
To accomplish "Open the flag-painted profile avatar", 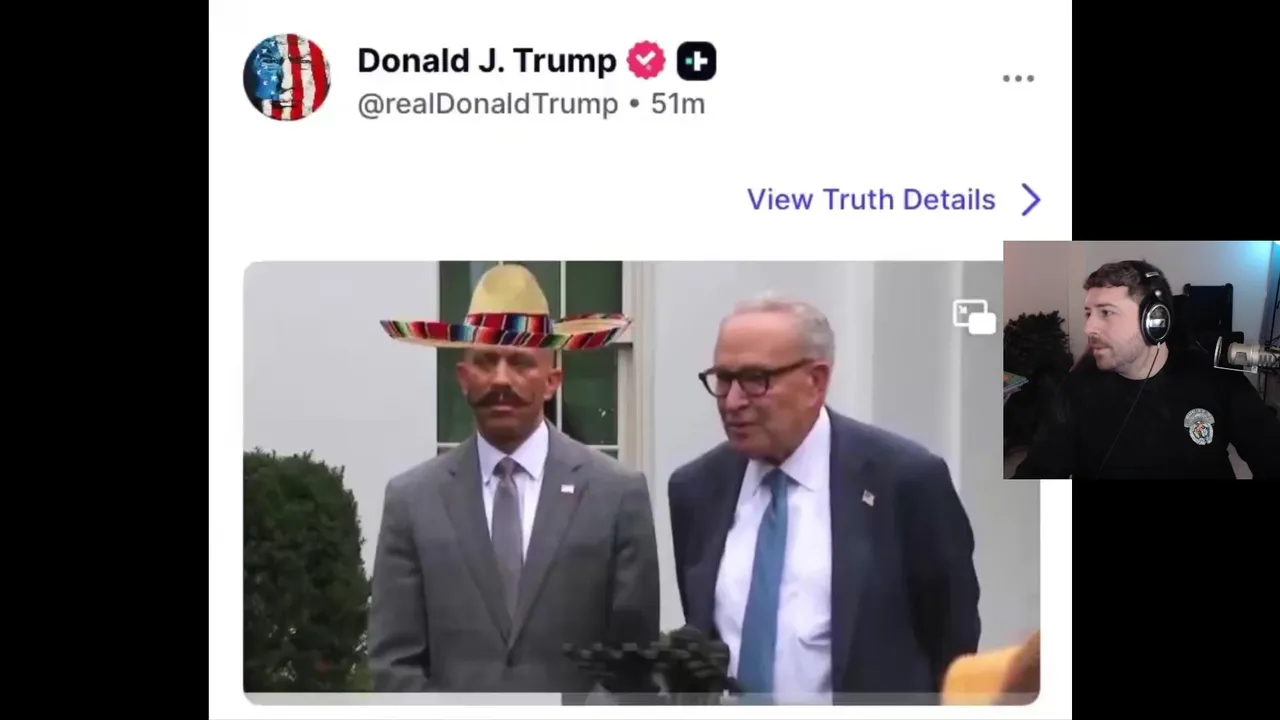I will (287, 77).
